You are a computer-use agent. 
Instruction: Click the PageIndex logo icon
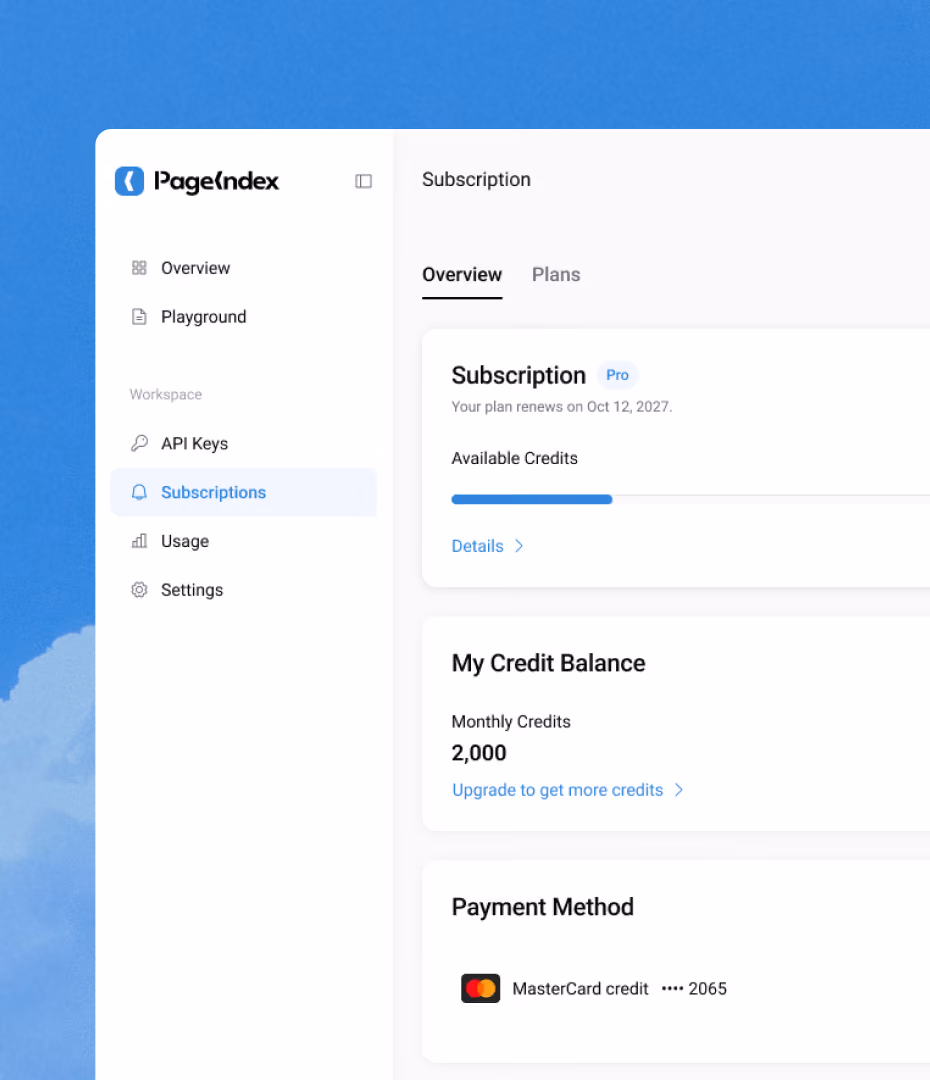130,181
